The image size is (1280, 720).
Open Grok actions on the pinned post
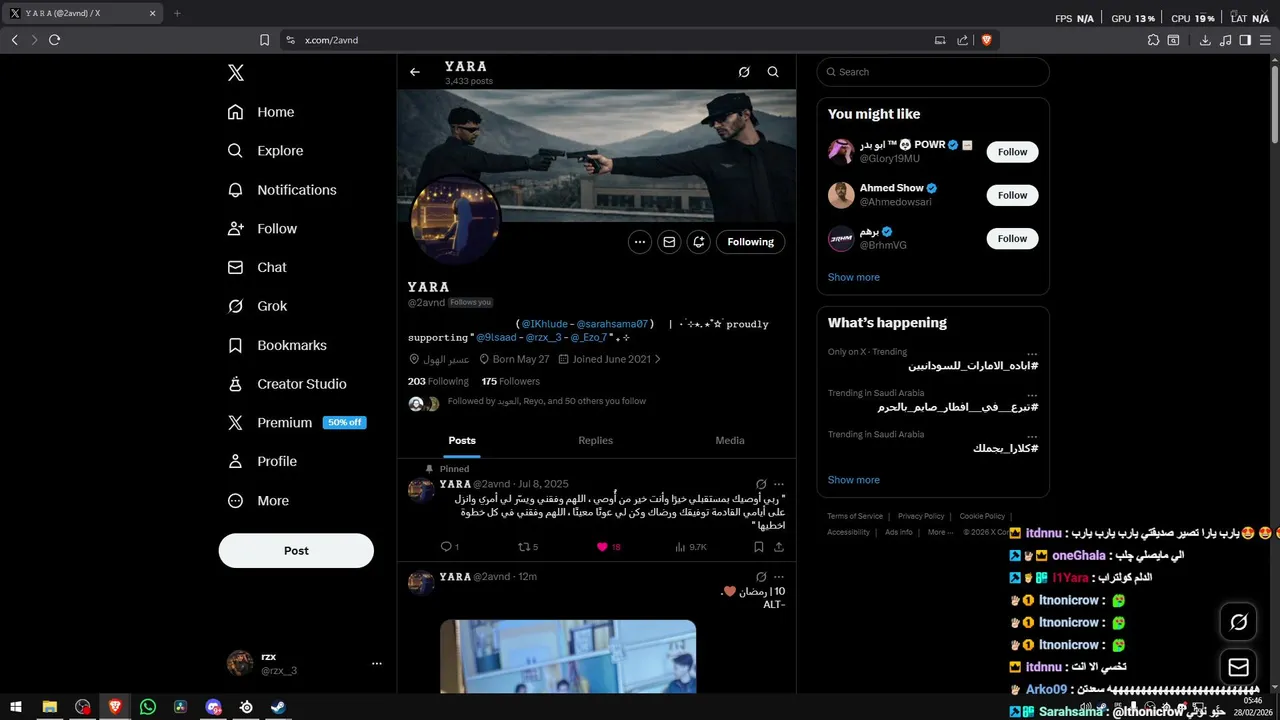[761, 484]
